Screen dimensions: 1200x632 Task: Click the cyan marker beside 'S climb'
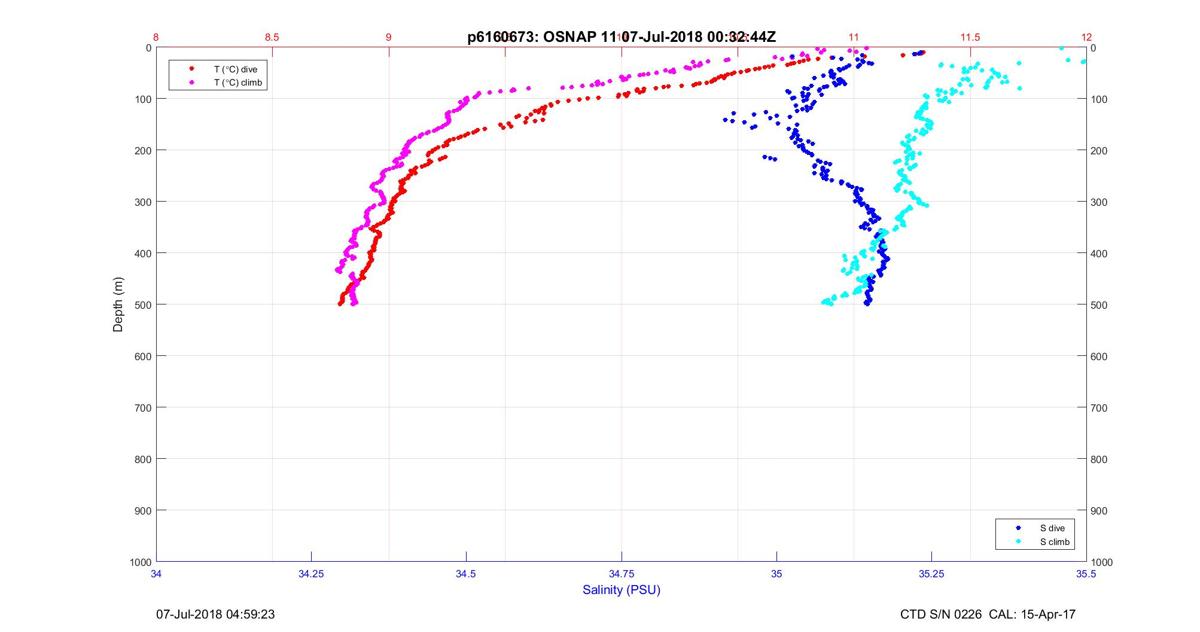(1017, 541)
